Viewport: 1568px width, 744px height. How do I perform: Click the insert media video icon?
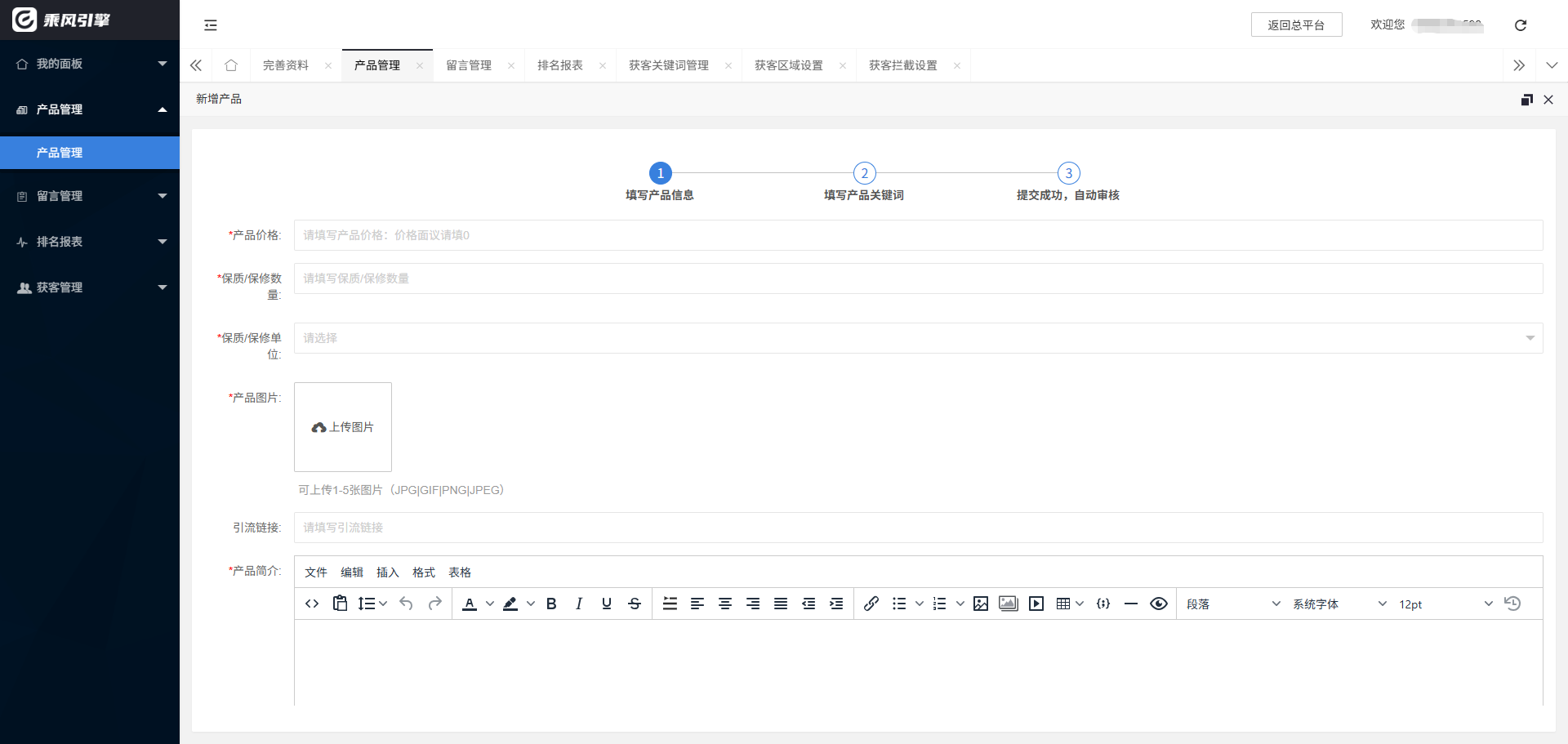[x=1036, y=604]
